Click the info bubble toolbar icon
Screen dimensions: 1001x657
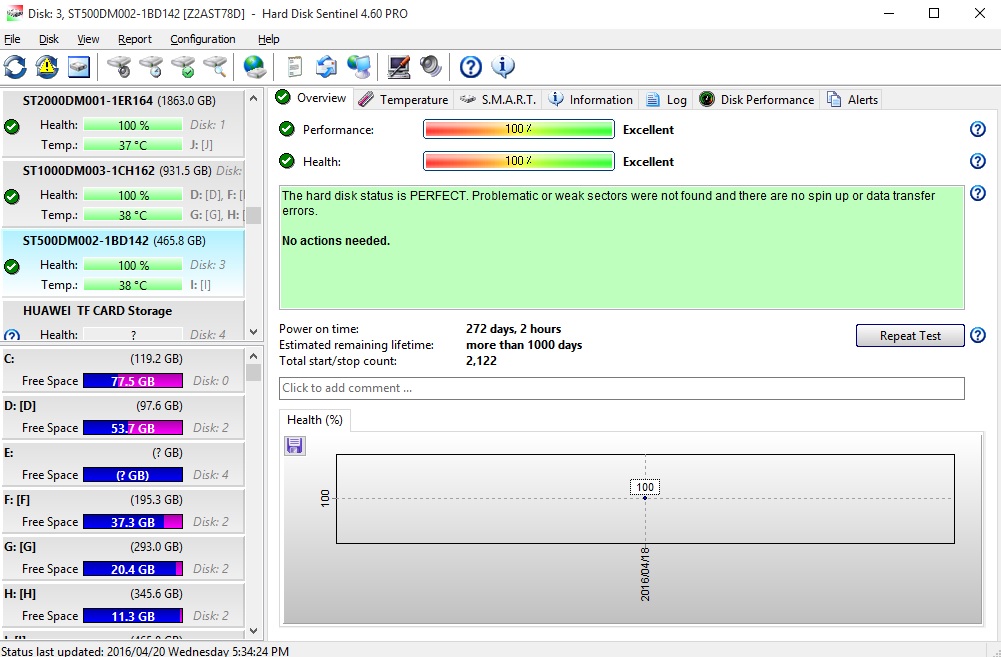[503, 67]
